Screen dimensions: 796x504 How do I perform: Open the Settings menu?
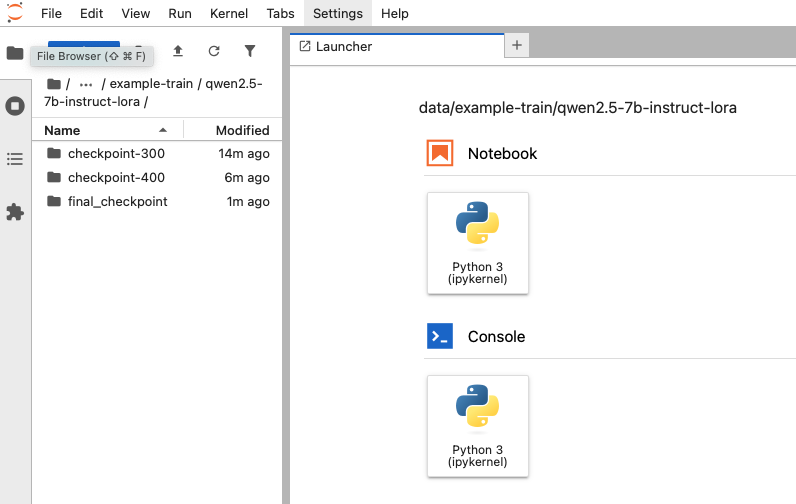tap(337, 14)
